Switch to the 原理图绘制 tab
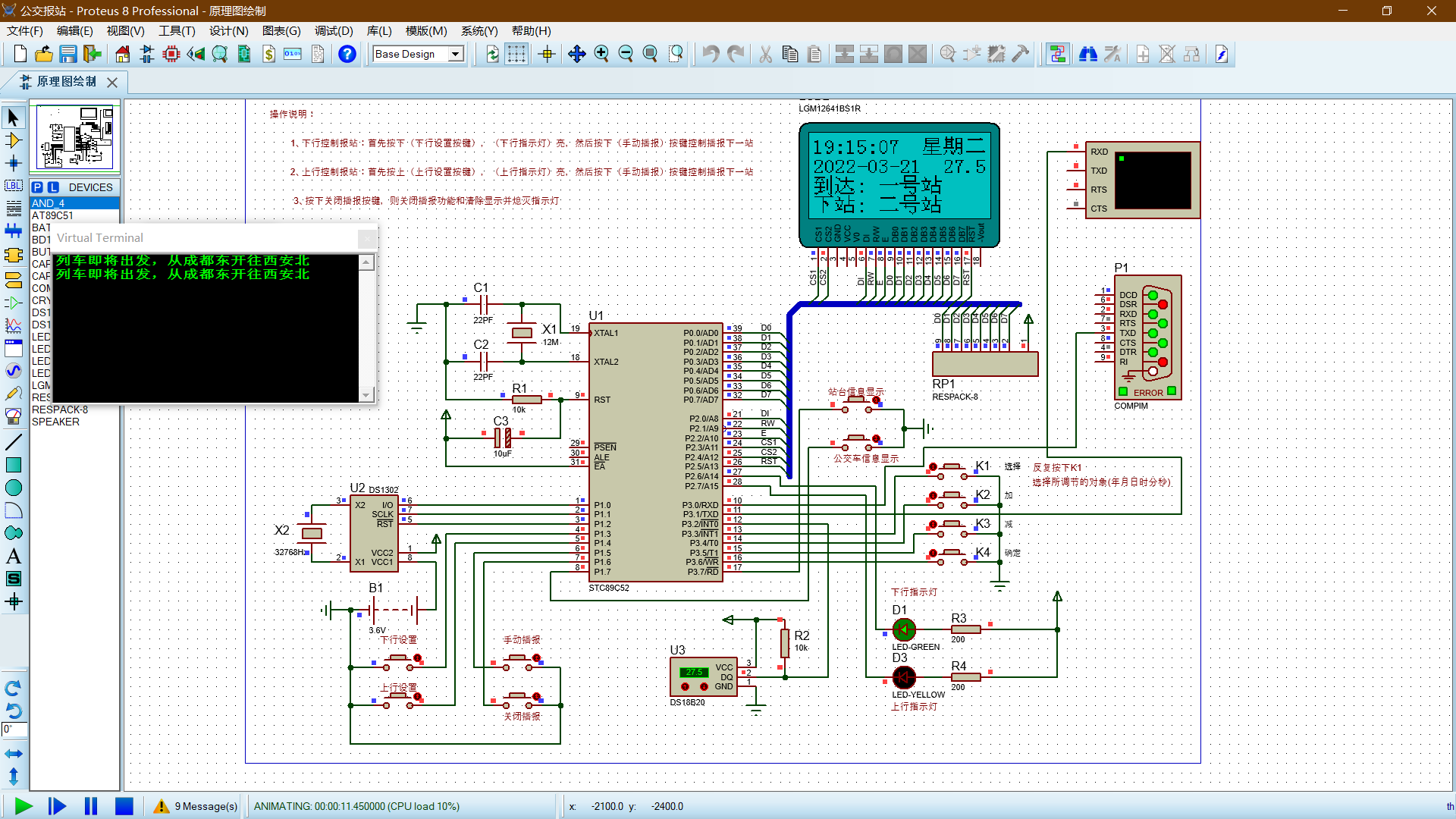Viewport: 1456px width, 819px height. click(66, 82)
